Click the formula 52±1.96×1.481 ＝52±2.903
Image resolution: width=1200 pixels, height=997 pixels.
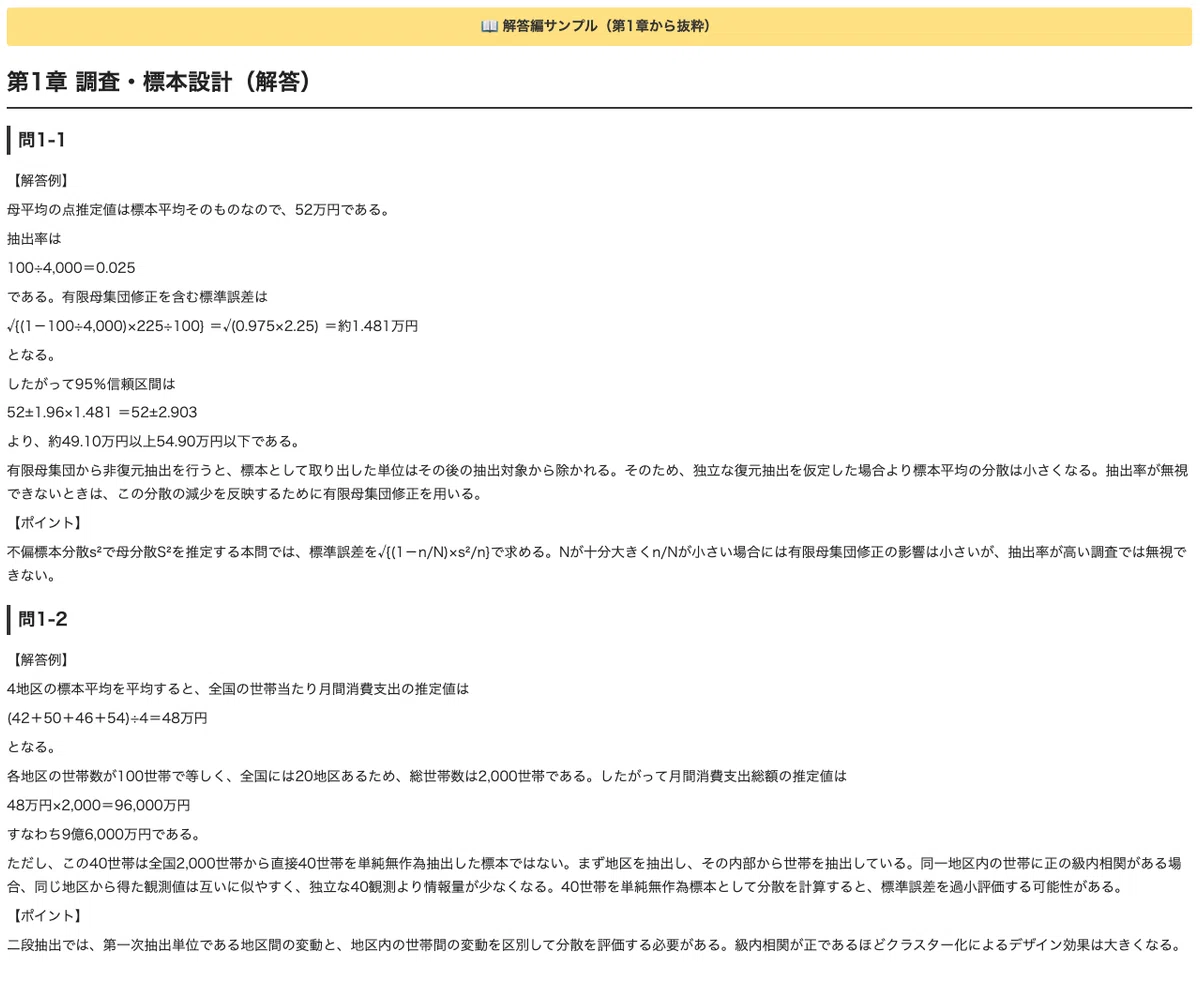102,412
